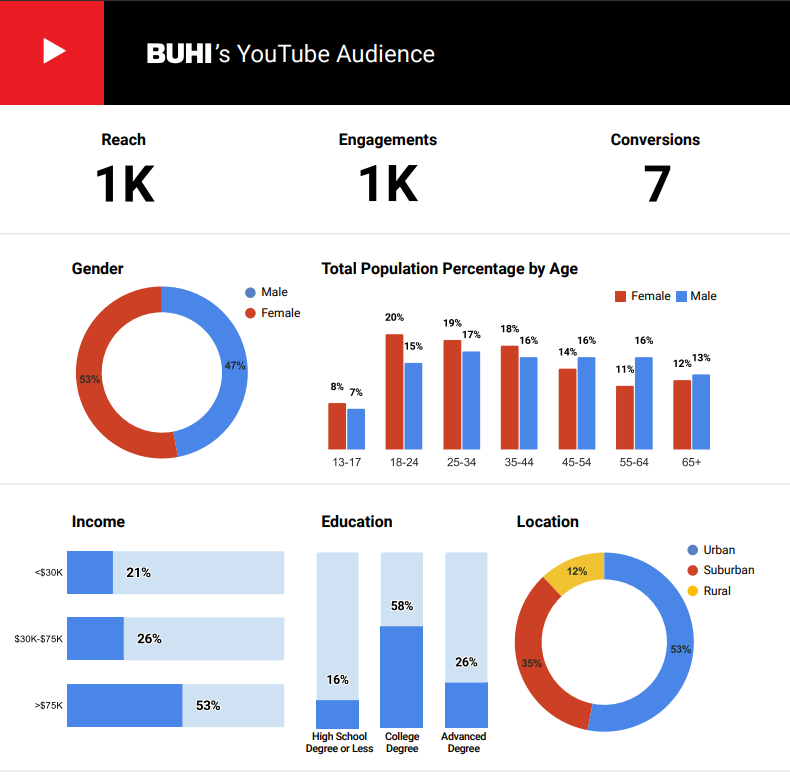
Task: Click the Total Population Percentage by Age title
Action: [x=449, y=269]
